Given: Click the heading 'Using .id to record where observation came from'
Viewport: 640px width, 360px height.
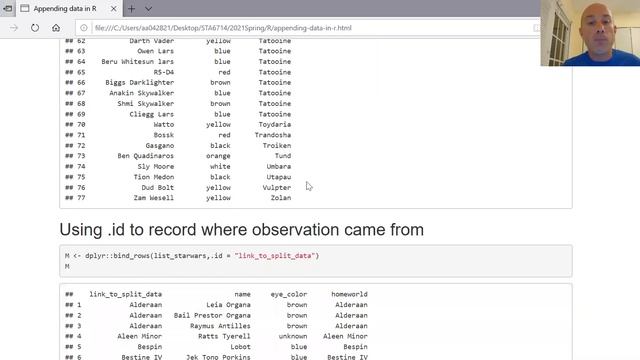Looking at the screenshot, I should click(242, 230).
